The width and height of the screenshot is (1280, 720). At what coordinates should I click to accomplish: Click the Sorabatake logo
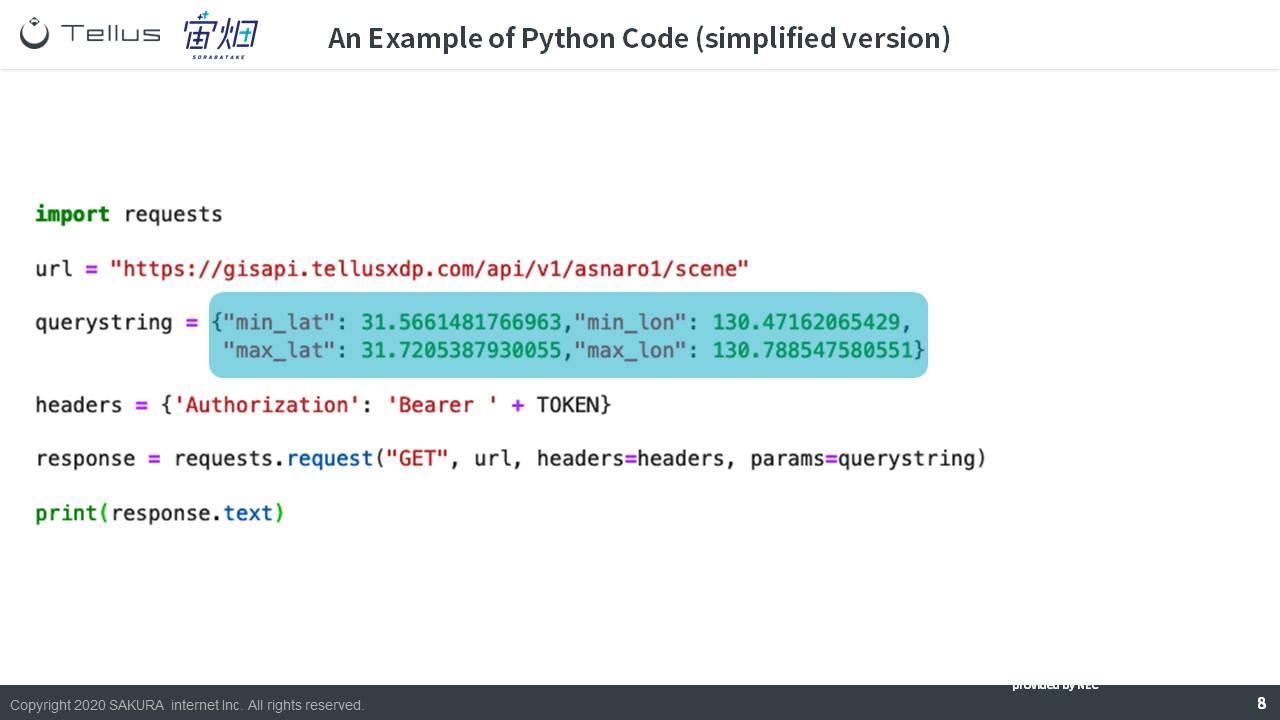pyautogui.click(x=221, y=35)
